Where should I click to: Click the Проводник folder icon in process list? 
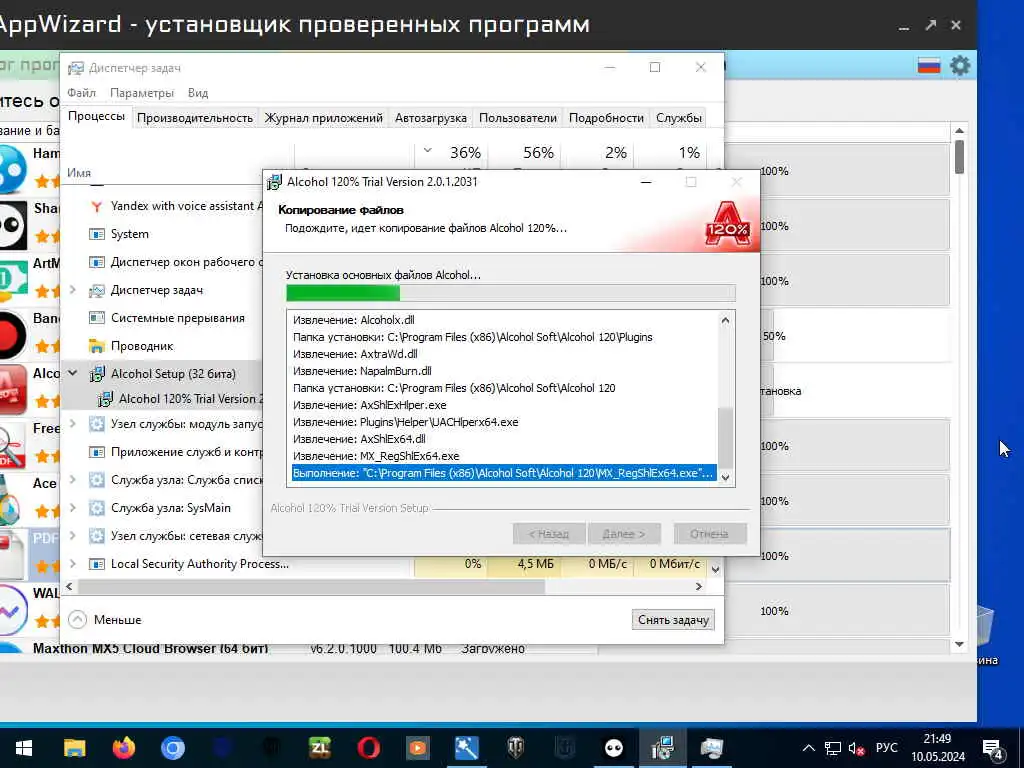pos(97,346)
